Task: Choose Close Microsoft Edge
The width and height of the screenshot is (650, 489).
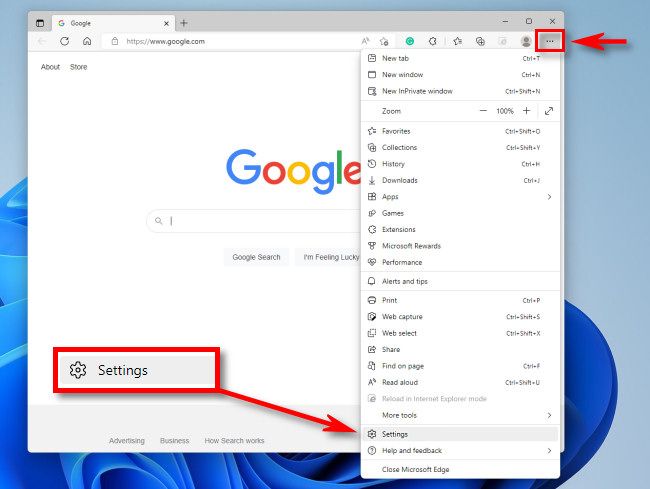Action: pyautogui.click(x=460, y=470)
